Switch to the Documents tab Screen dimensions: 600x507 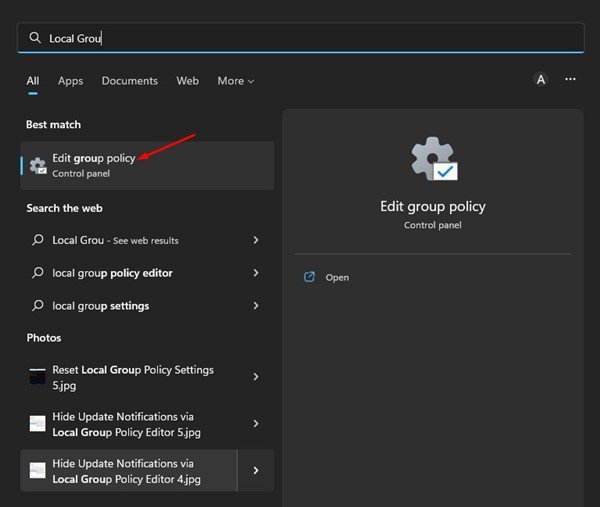click(130, 81)
